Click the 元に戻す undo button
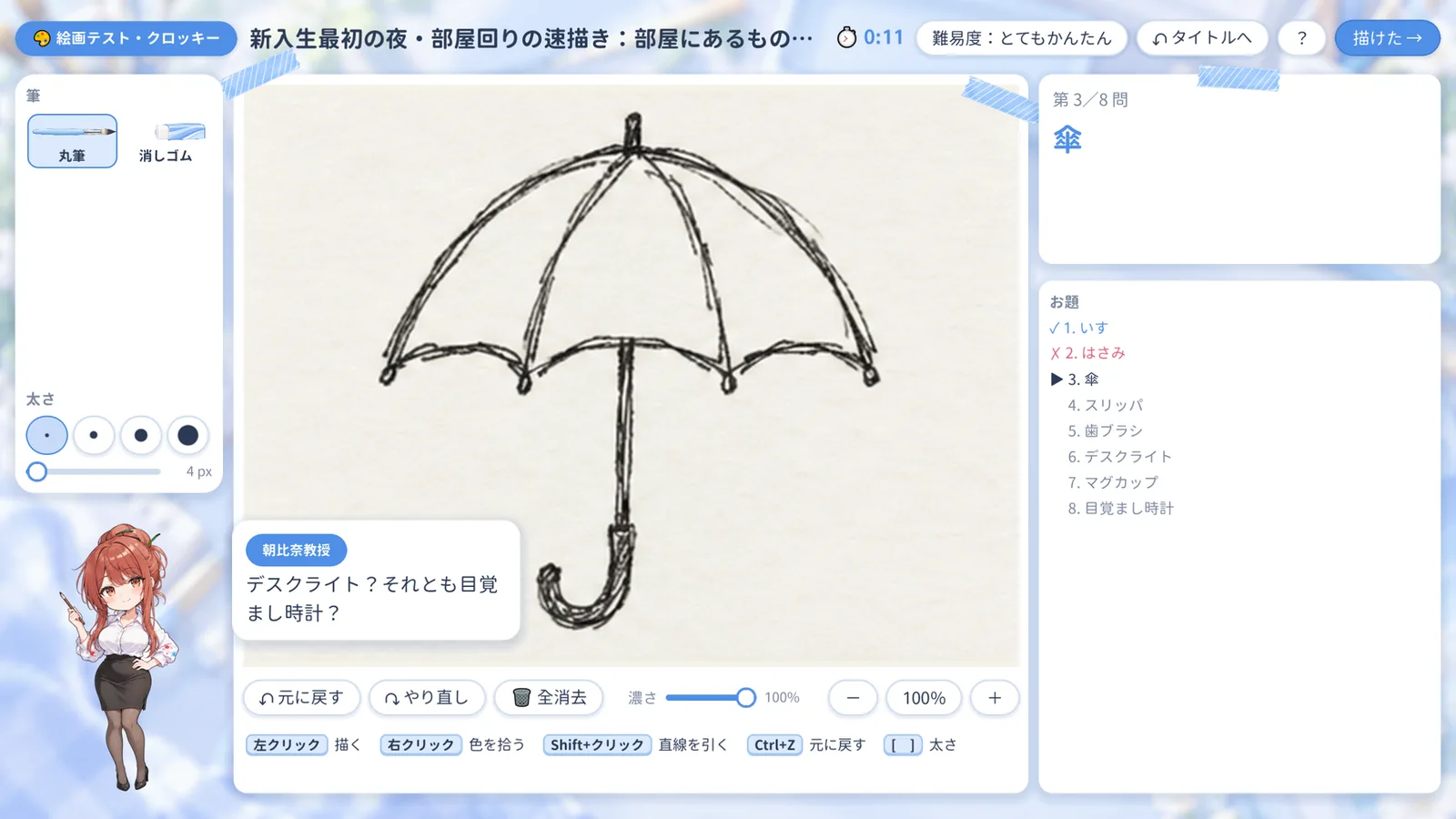Screen dimensions: 1456x819 (x=301, y=698)
